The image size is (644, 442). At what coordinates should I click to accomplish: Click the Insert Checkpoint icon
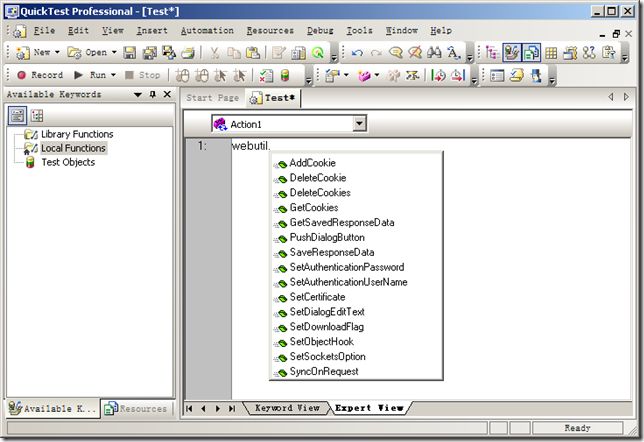coord(331,75)
